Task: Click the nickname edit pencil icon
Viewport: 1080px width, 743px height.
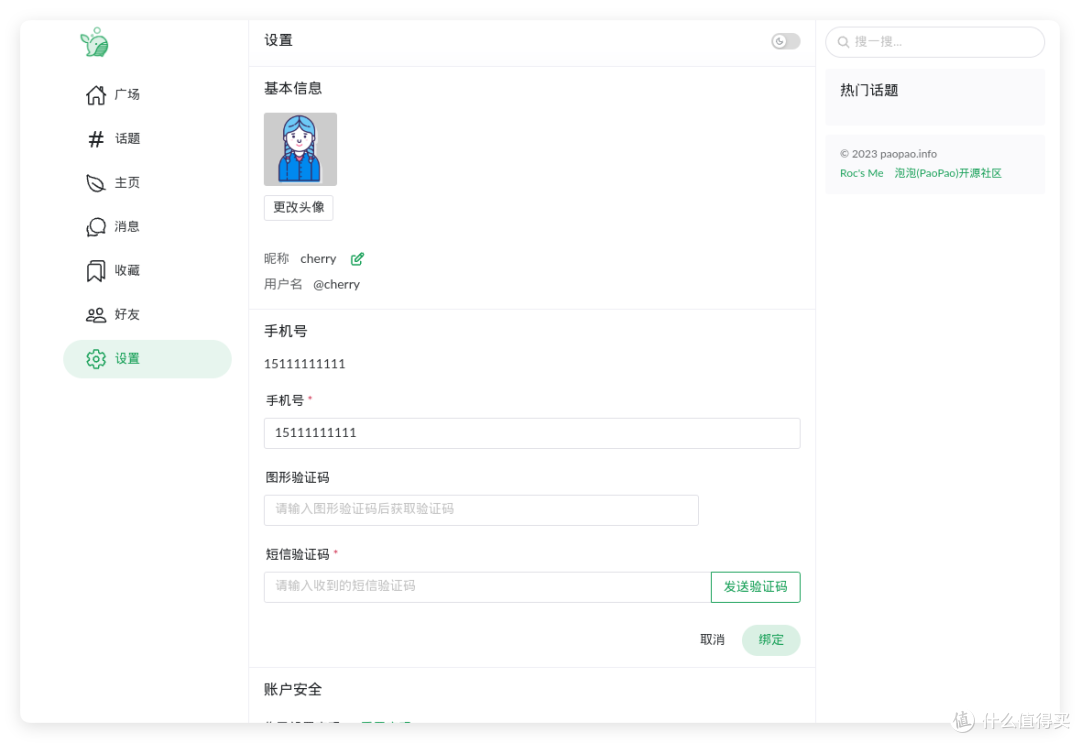Action: (x=357, y=259)
